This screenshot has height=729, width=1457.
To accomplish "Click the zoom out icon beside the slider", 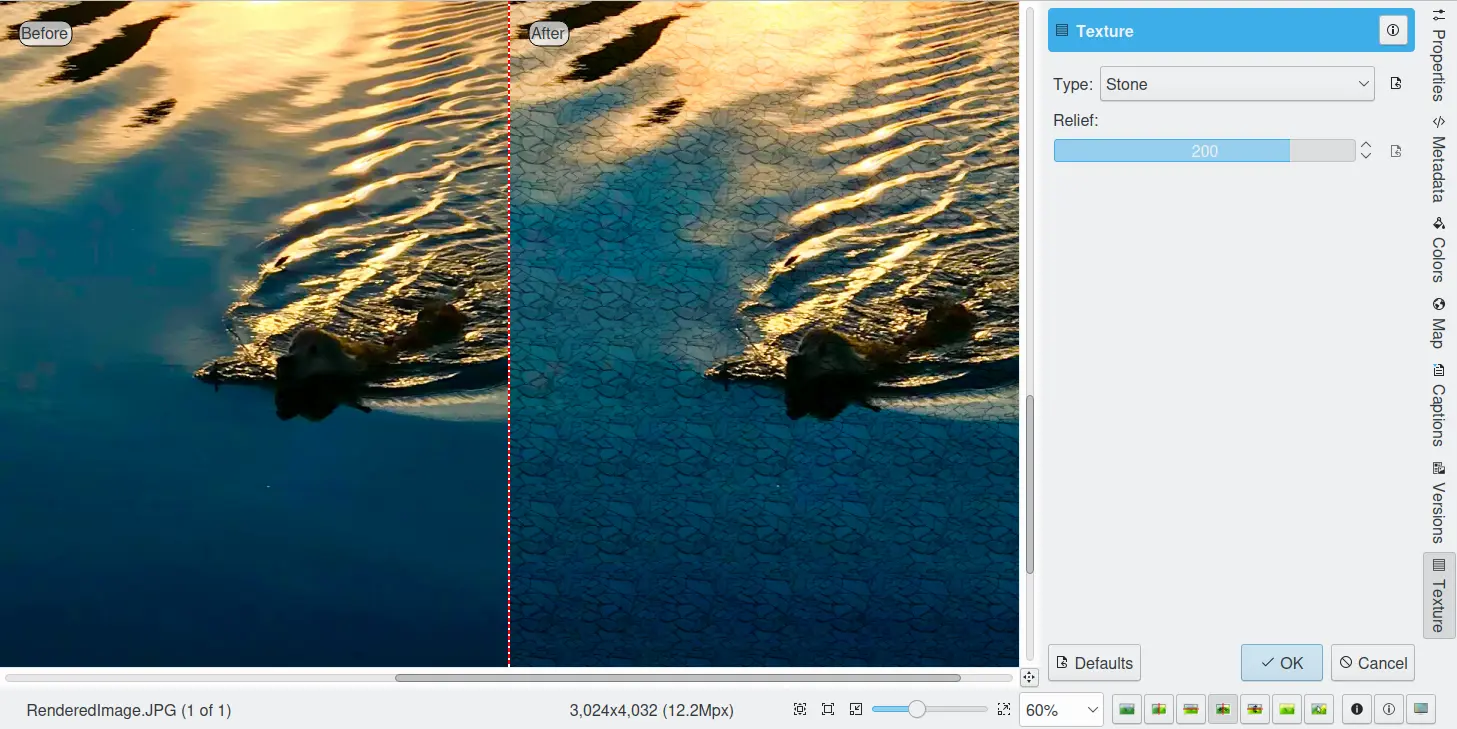I will point(856,709).
